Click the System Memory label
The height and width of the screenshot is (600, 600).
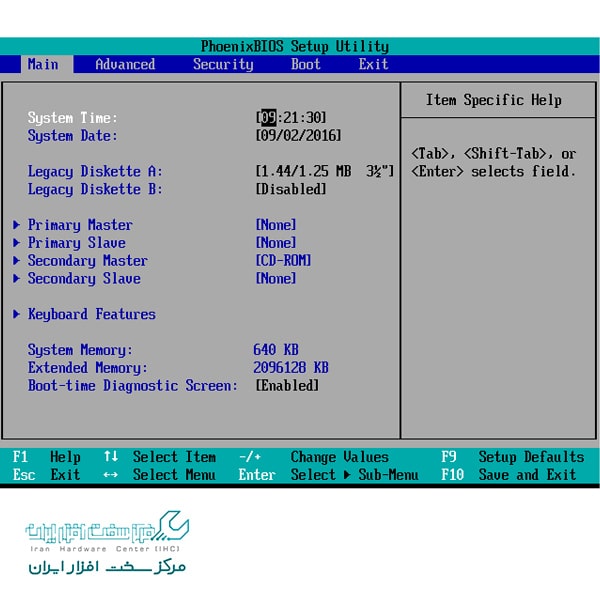(80, 350)
